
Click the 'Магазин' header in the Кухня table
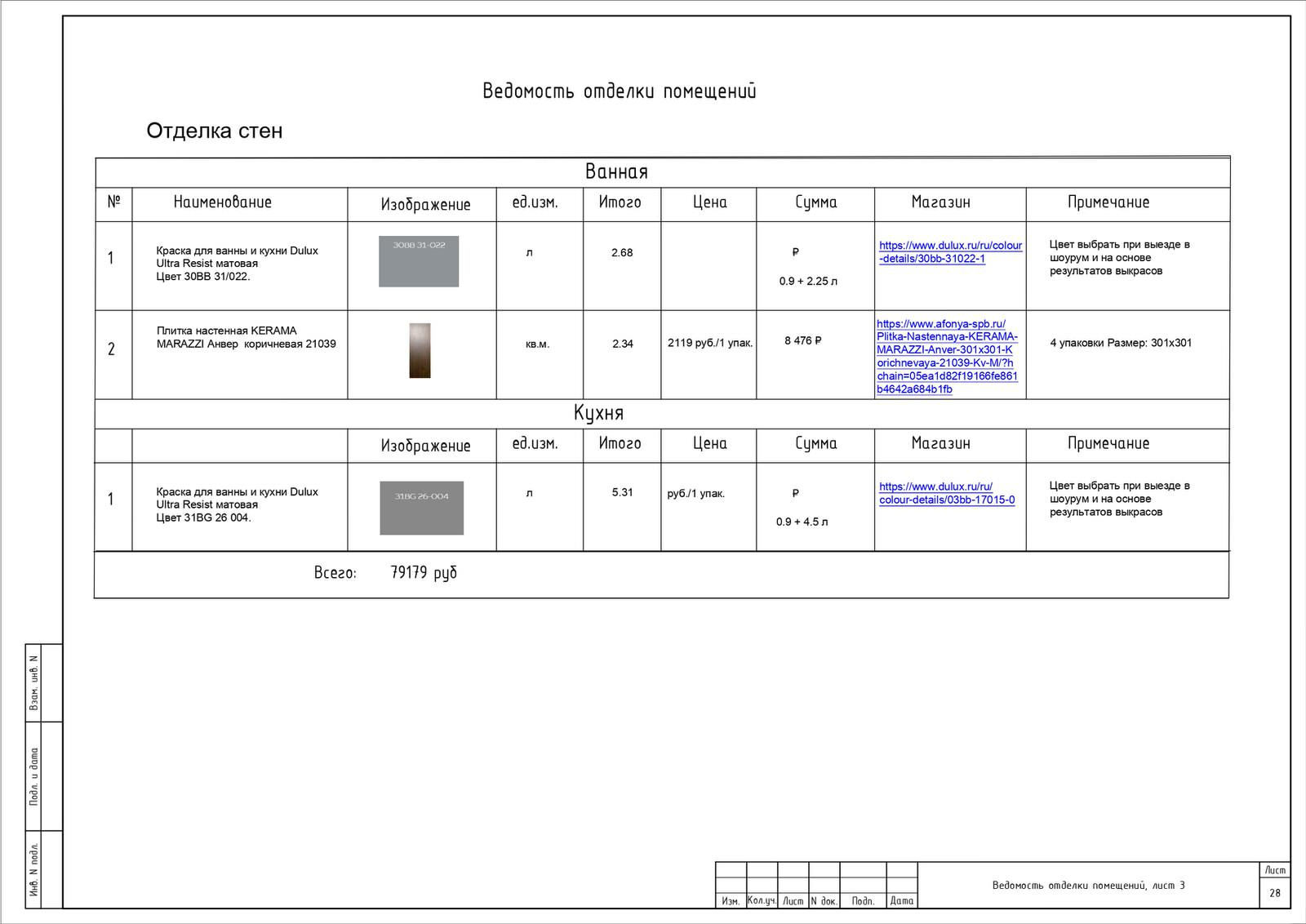941,443
